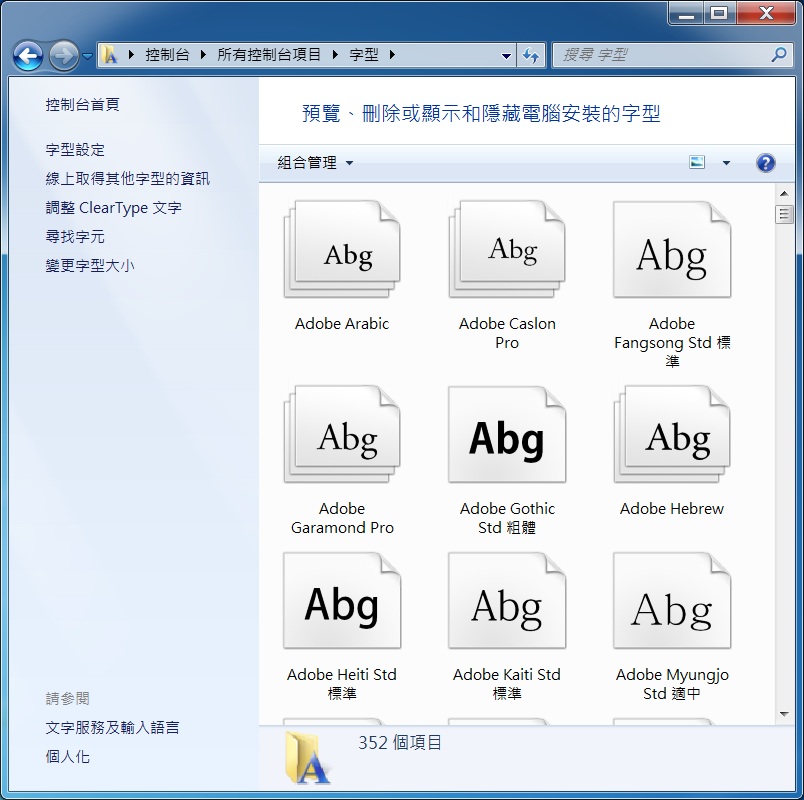Click the fonts folder icon in details pane
The height and width of the screenshot is (800, 804).
click(308, 757)
